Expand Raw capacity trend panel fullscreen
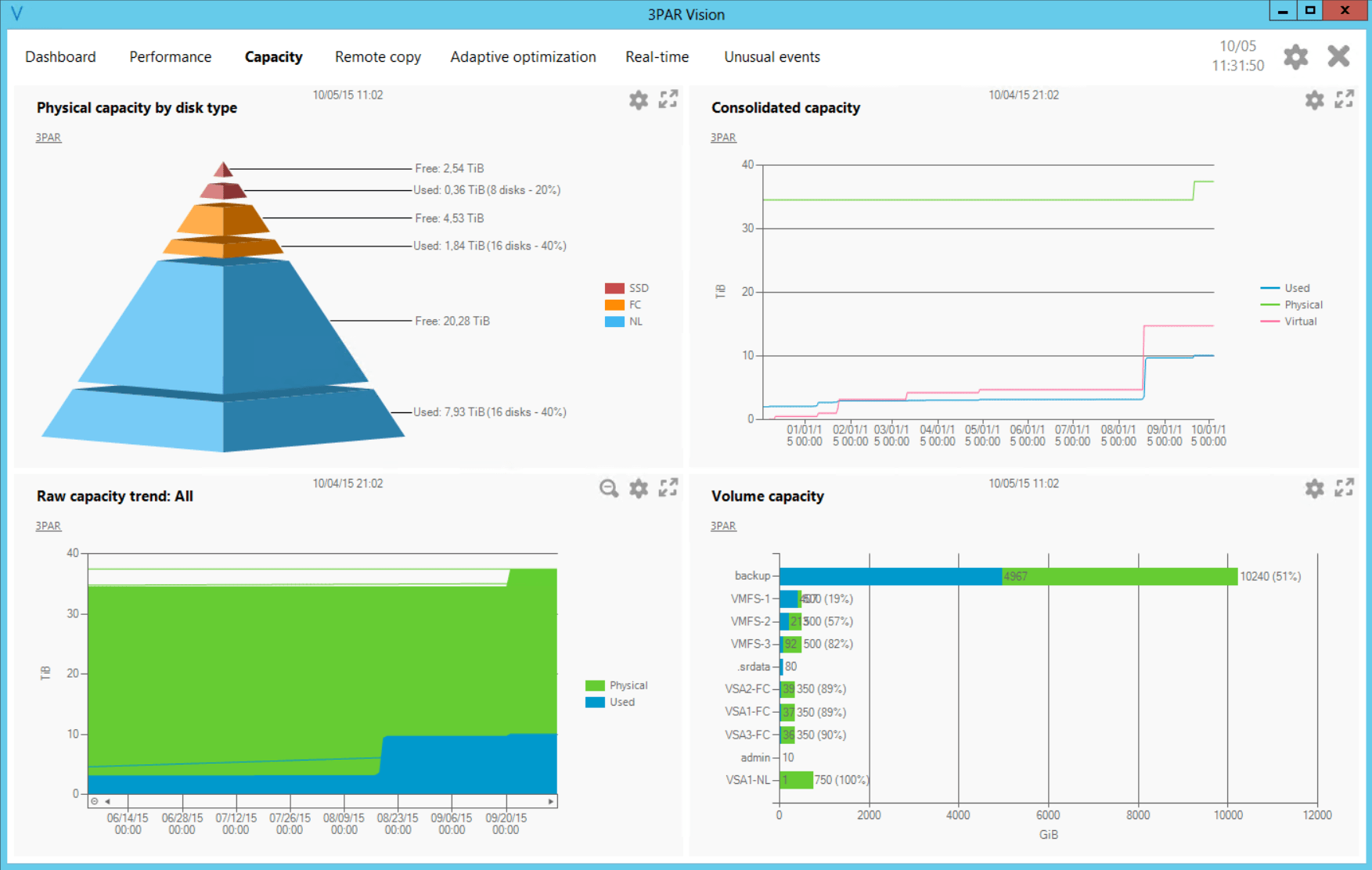Viewport: 1372px width, 870px height. pos(668,488)
